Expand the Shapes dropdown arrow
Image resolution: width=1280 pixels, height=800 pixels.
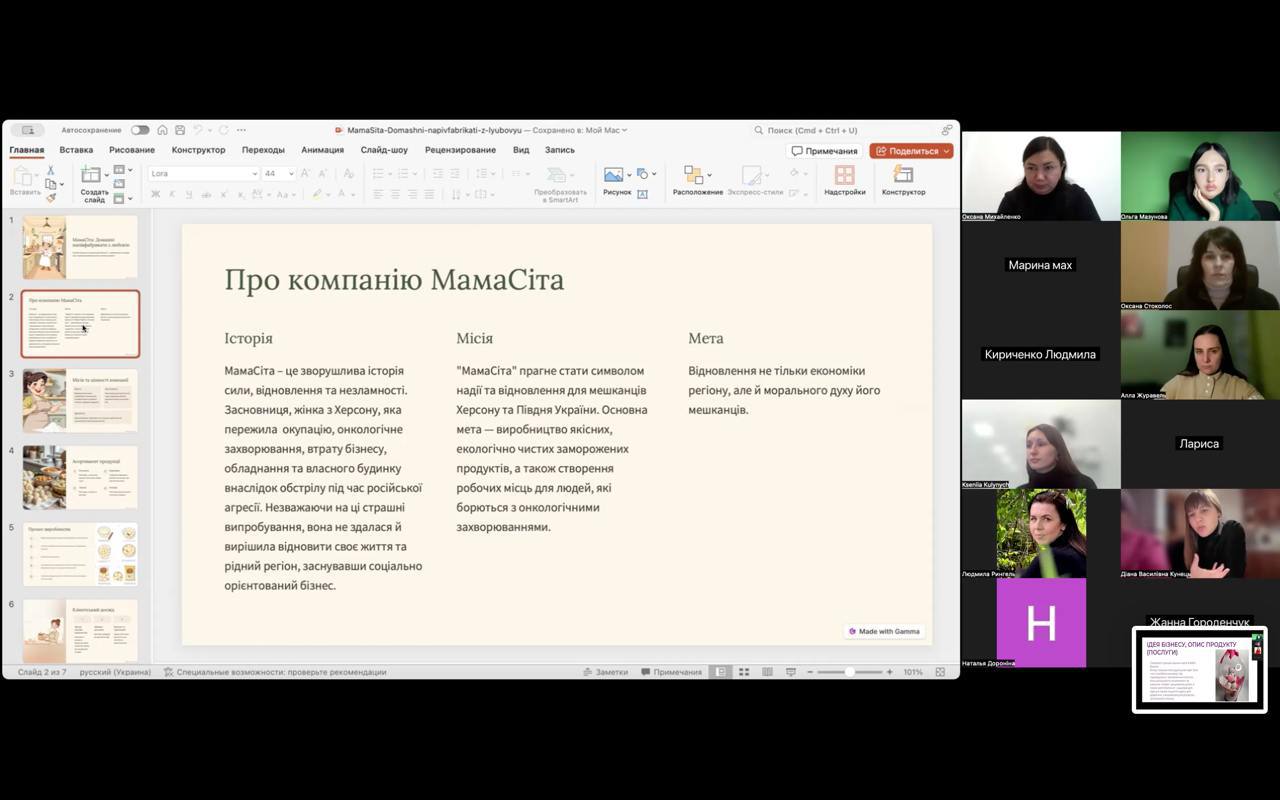[x=654, y=174]
